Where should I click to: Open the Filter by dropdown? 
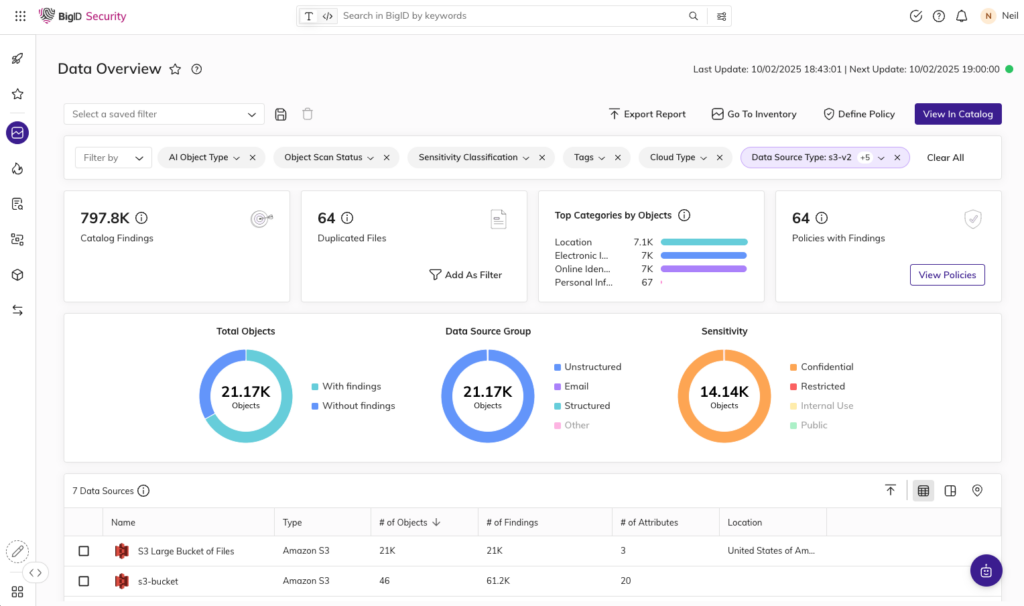point(113,157)
